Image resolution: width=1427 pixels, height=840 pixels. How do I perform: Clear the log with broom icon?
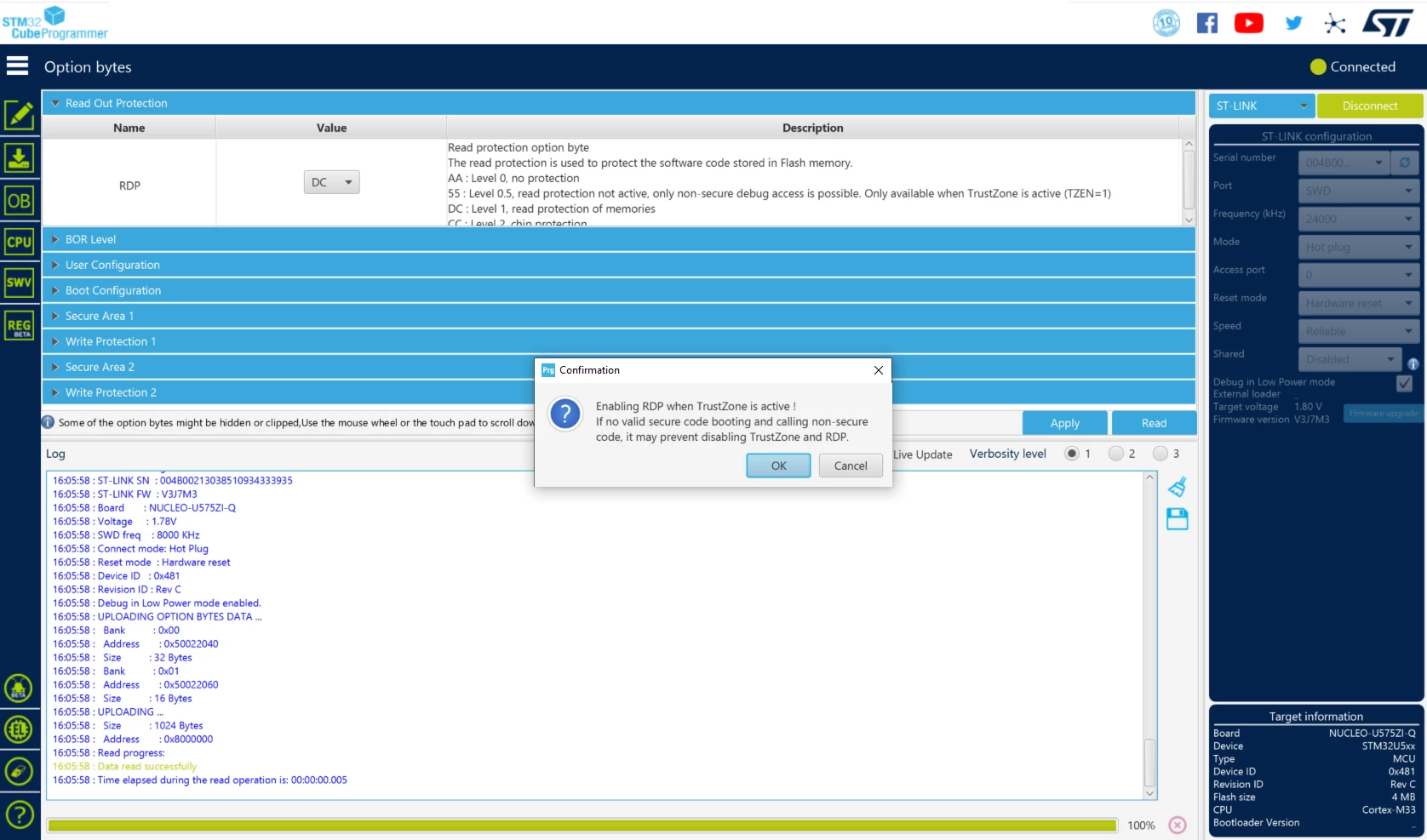[x=1178, y=487]
